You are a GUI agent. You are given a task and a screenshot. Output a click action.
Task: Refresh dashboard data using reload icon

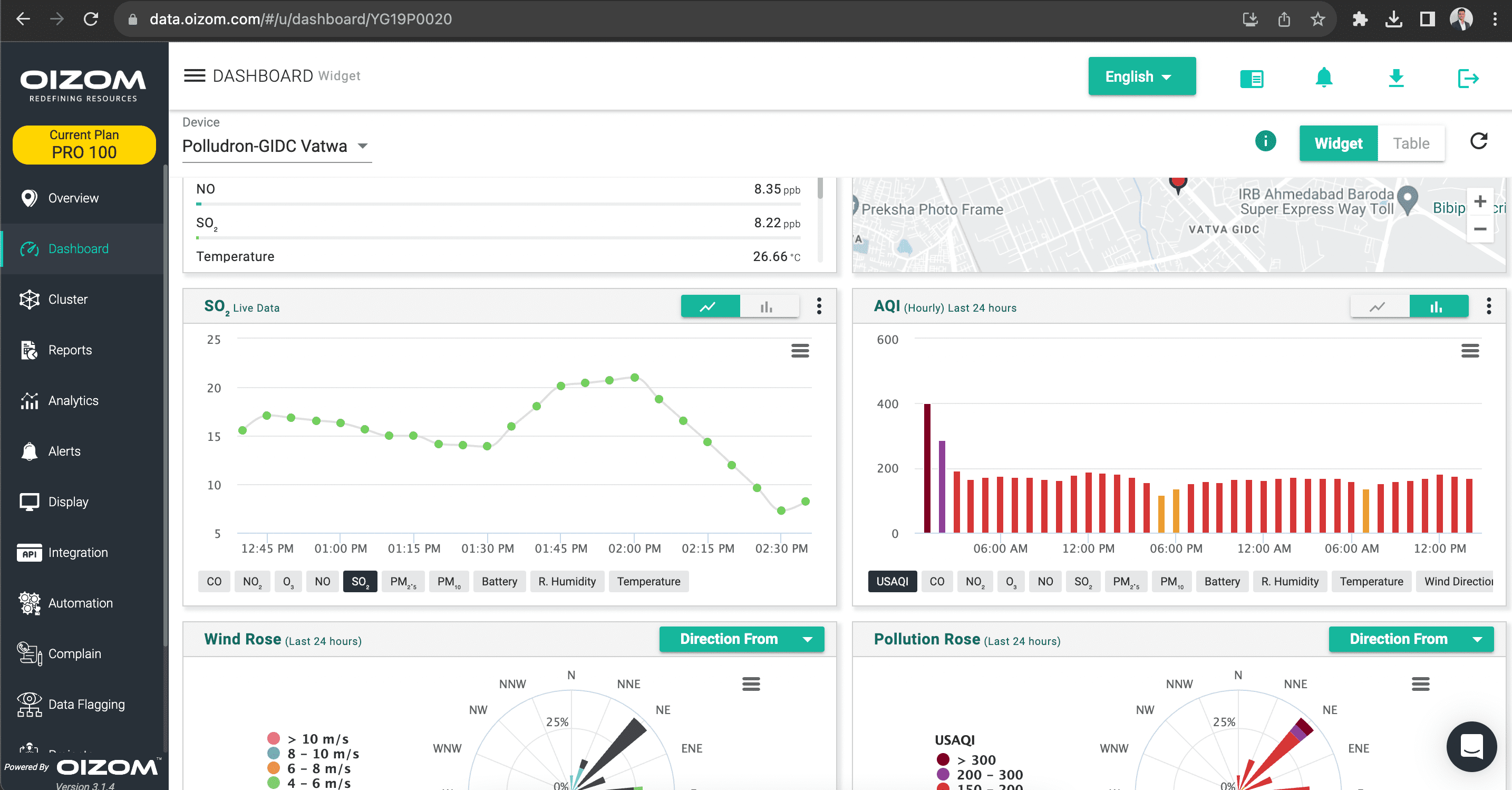[x=1478, y=141]
